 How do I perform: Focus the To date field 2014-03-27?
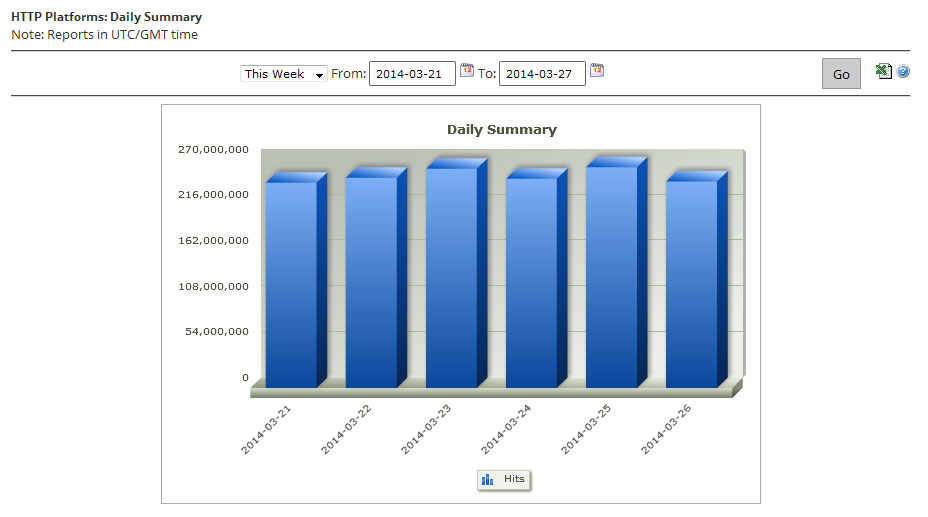point(542,74)
